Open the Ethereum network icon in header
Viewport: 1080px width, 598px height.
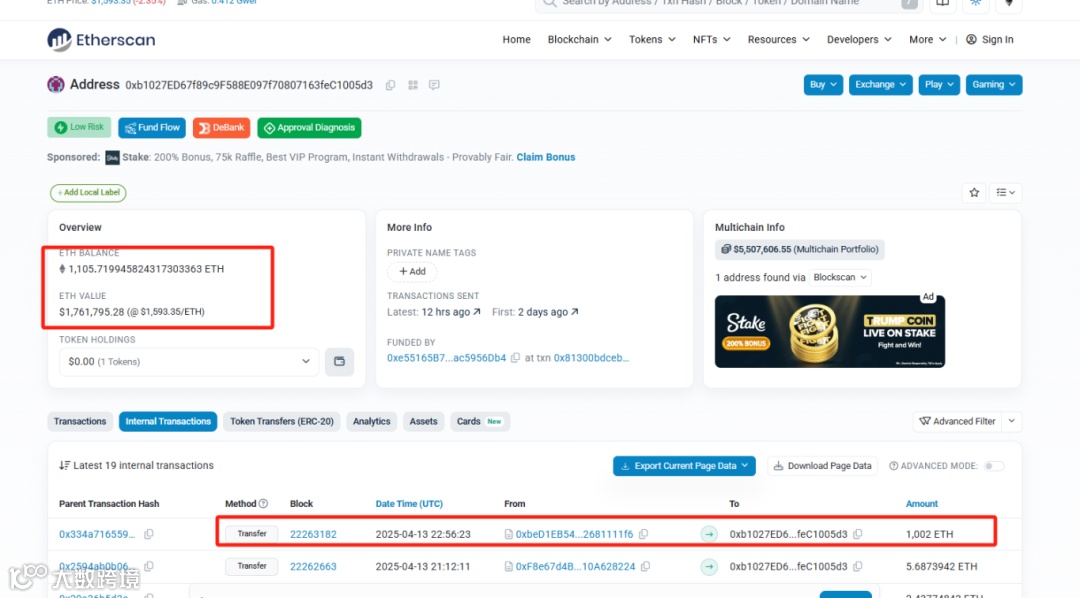1008,3
